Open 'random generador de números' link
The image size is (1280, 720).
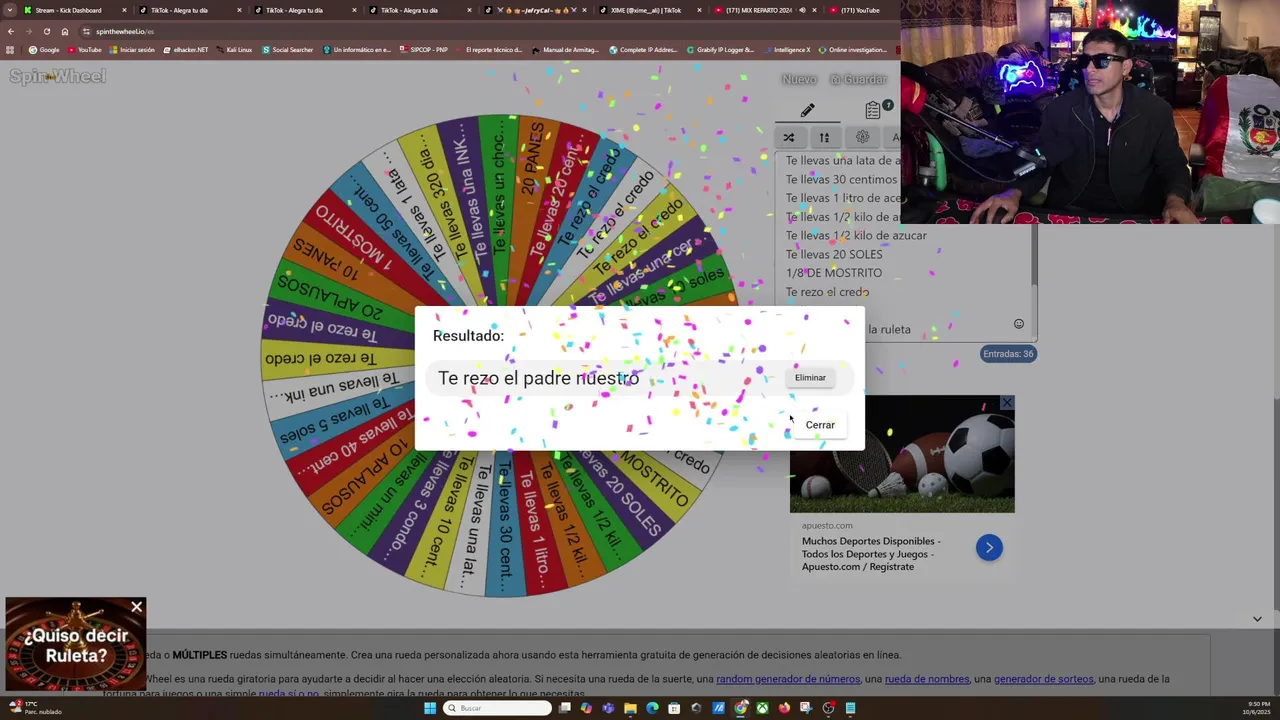pyautogui.click(x=788, y=679)
